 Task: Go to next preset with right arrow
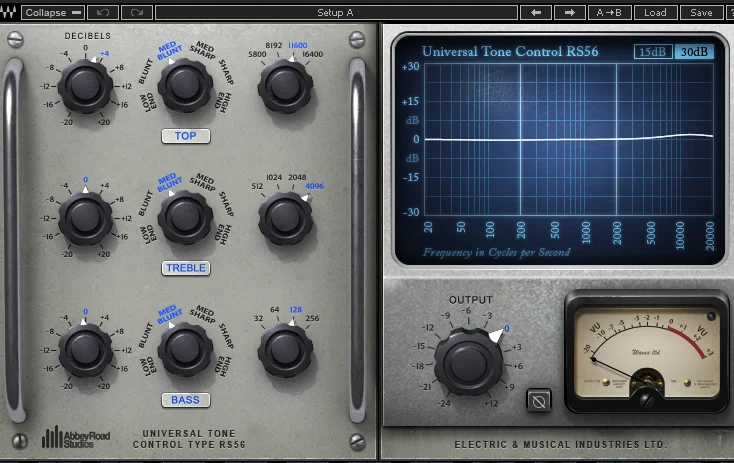[x=569, y=13]
